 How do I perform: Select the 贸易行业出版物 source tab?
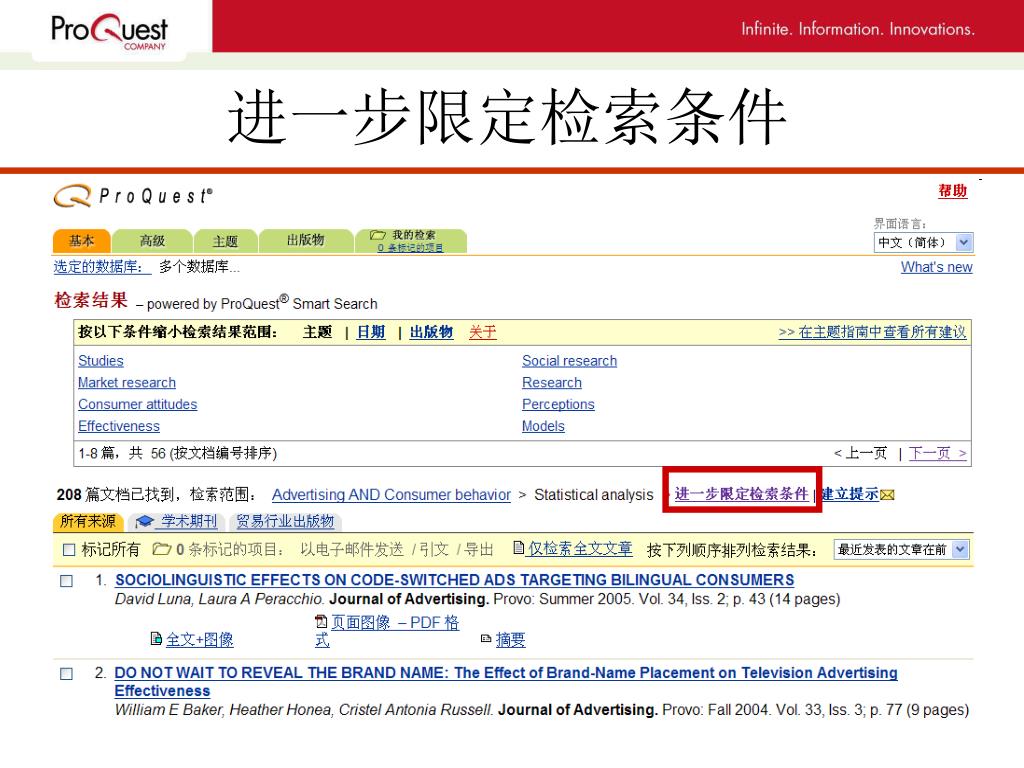pos(285,521)
